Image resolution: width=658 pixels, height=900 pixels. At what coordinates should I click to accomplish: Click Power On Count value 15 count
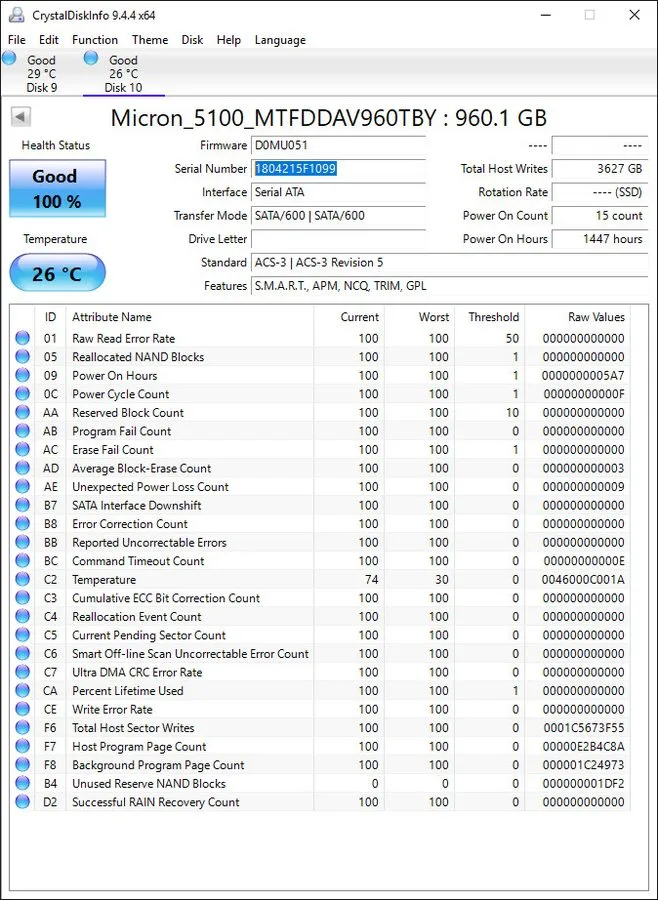[x=600, y=216]
